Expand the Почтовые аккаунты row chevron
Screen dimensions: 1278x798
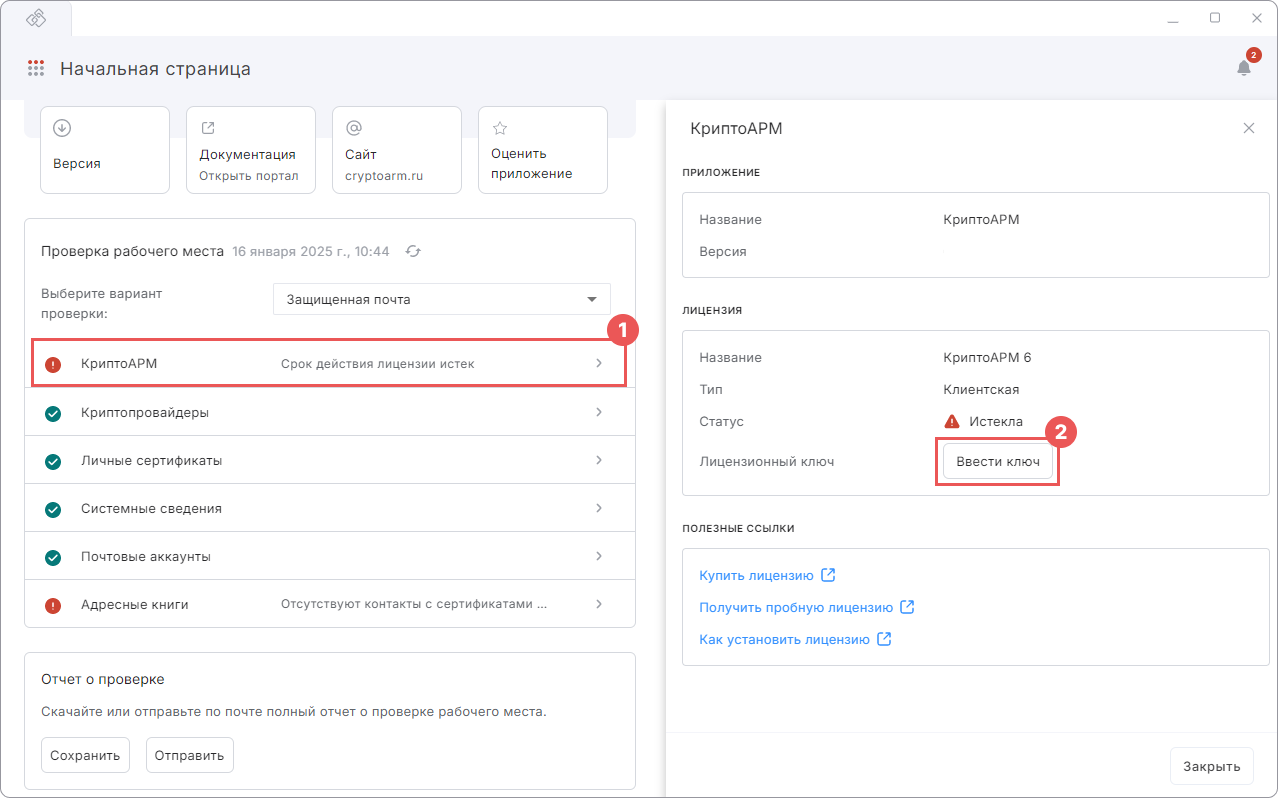[x=599, y=556]
